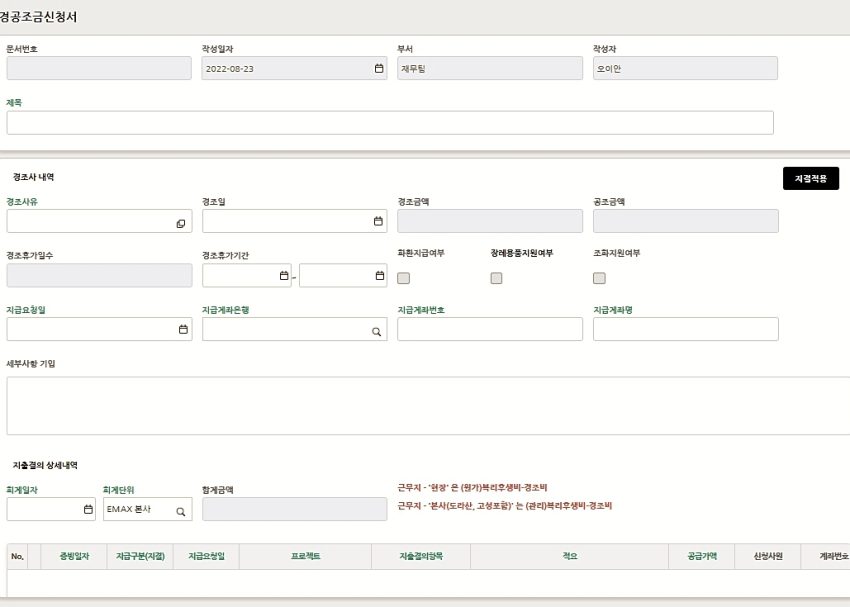The width and height of the screenshot is (850, 607).
Task: Click the No. column header
Action: (x=17, y=557)
